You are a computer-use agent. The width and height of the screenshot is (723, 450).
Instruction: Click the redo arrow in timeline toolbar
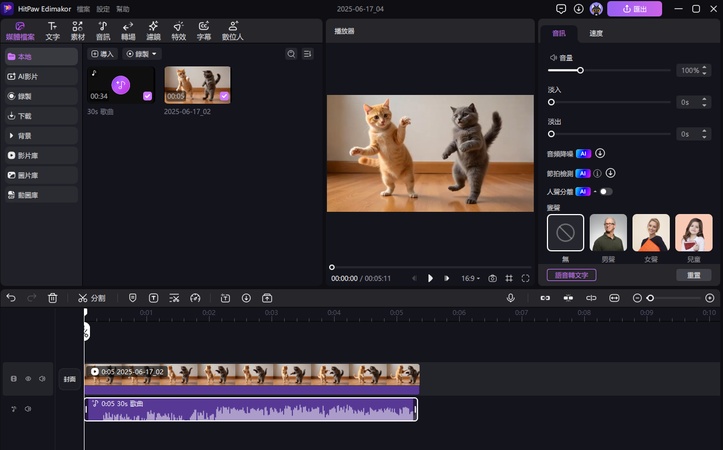[32, 298]
